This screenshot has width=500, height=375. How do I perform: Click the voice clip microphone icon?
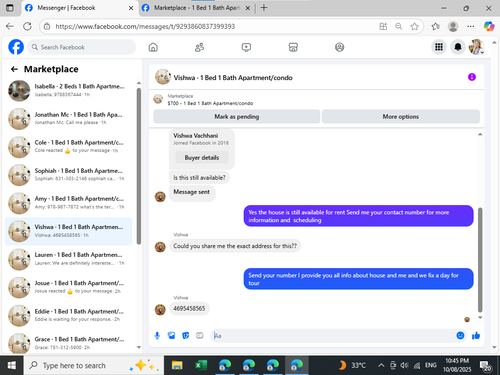click(x=157, y=335)
